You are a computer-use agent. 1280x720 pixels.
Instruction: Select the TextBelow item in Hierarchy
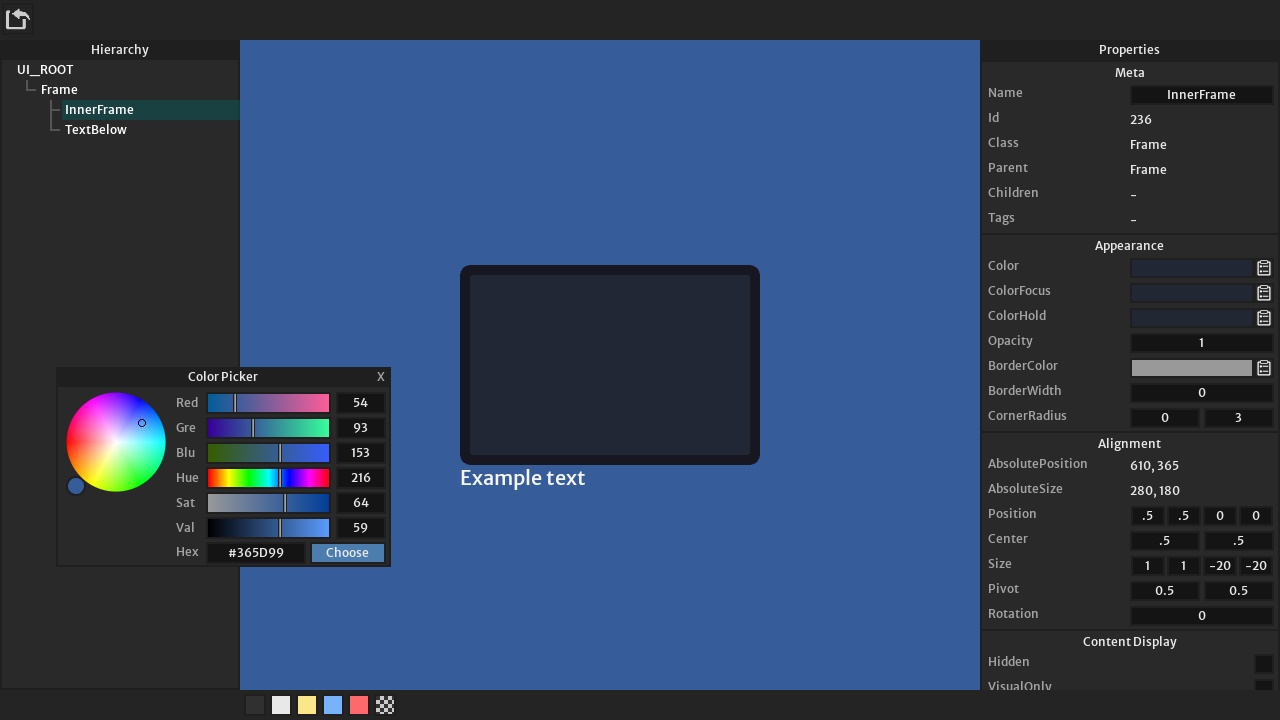pyautogui.click(x=96, y=130)
